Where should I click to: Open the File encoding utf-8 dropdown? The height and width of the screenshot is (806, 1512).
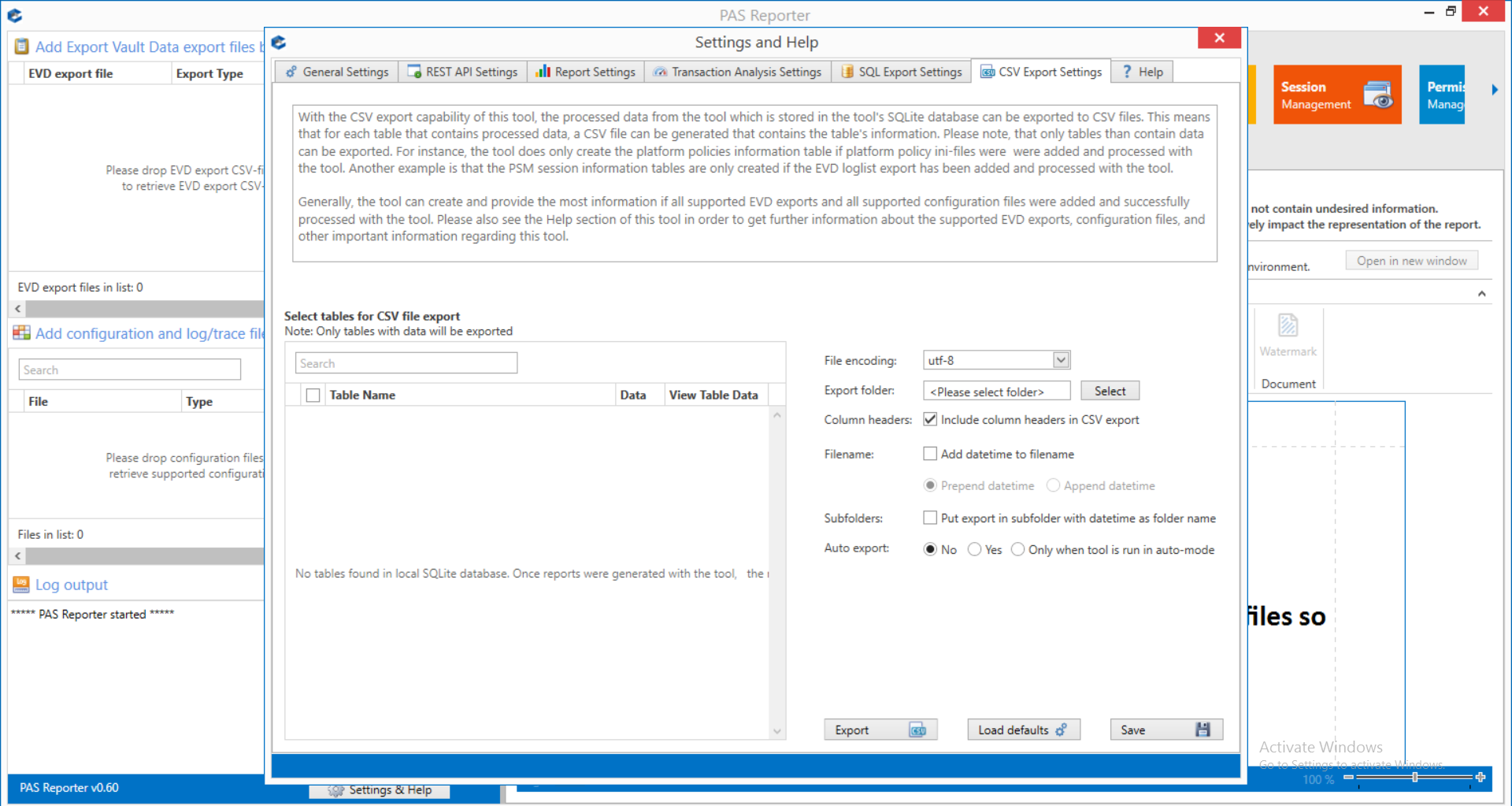(1061, 360)
